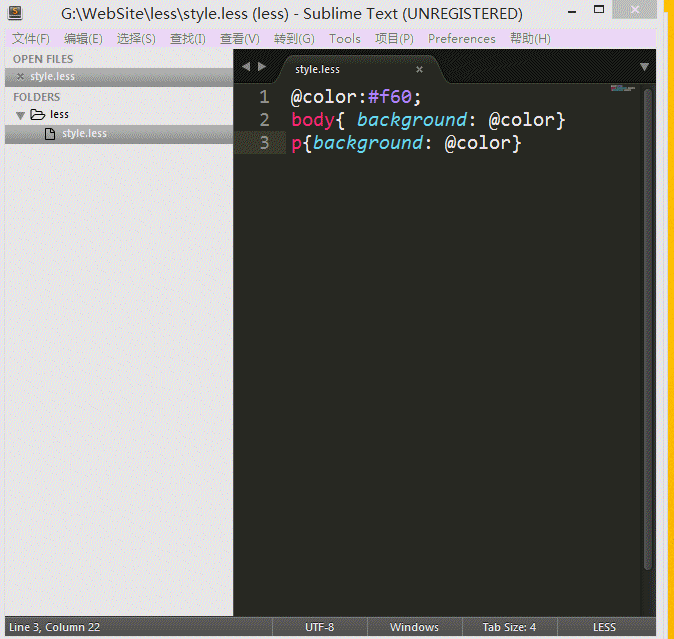Select style.less file in Folders tree
Screen dimensions: 674x639
point(119,134)
